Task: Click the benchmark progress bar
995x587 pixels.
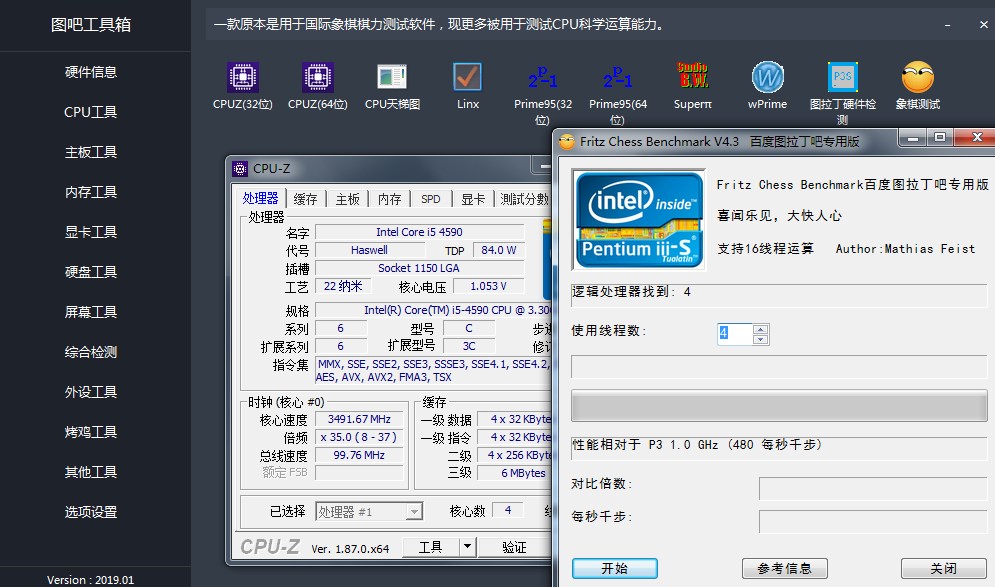Action: point(779,406)
